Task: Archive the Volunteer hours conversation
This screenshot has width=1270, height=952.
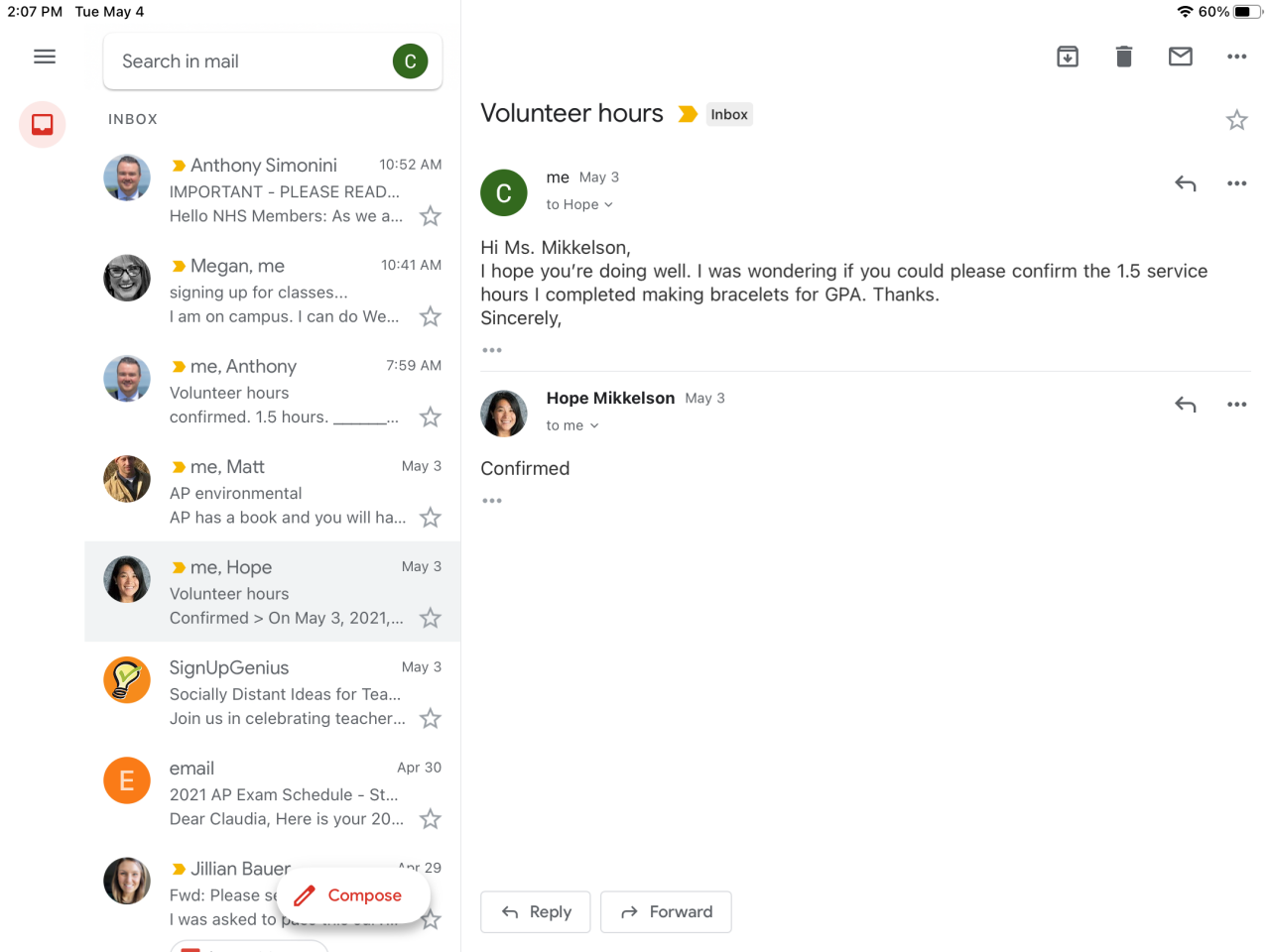Action: tap(1068, 57)
